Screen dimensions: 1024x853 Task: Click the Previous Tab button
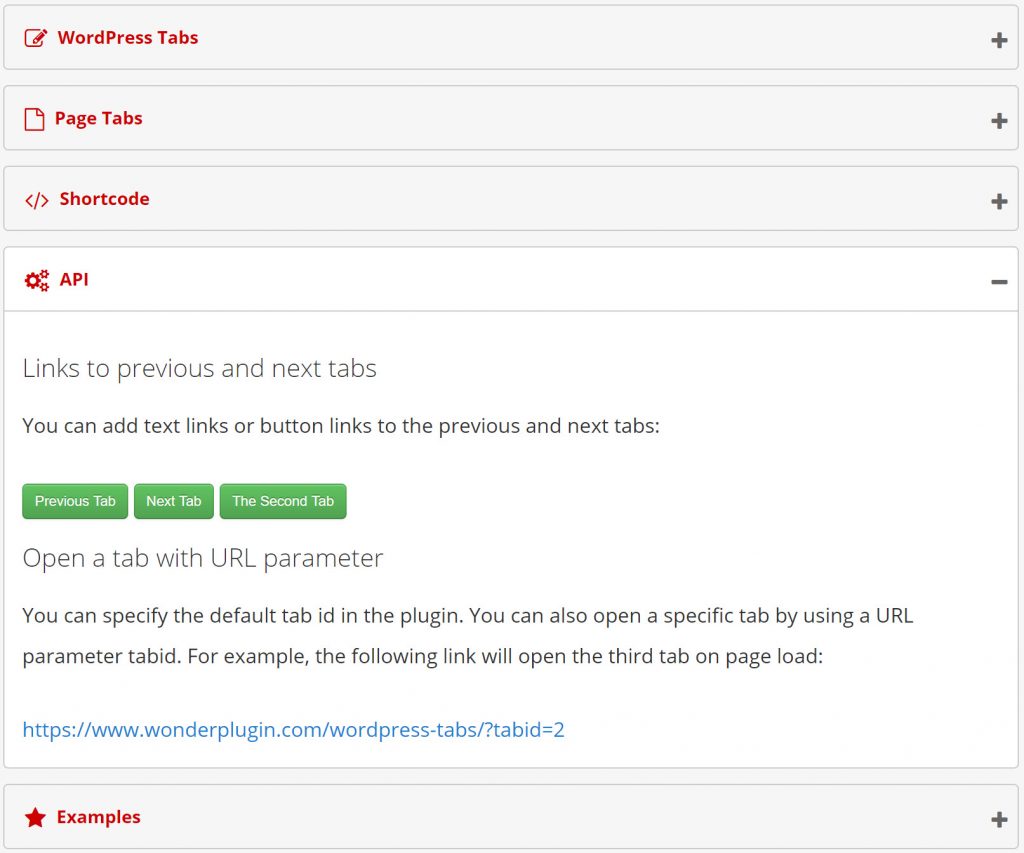74,501
